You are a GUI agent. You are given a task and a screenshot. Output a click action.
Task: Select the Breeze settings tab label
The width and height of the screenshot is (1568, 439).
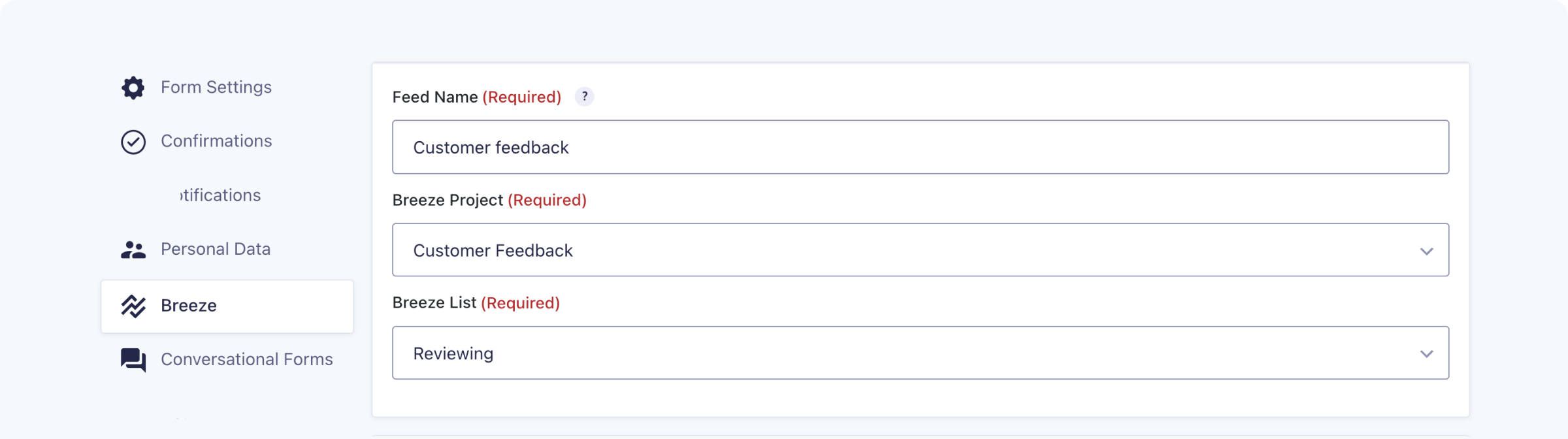tap(189, 306)
